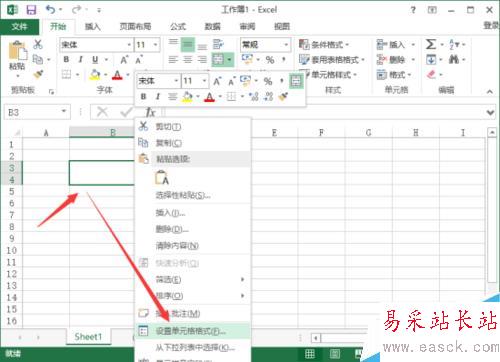Image resolution: width=500 pixels, height=362 pixels.
Task: Switch to the 数据 ribbon tab
Action: pos(212,27)
